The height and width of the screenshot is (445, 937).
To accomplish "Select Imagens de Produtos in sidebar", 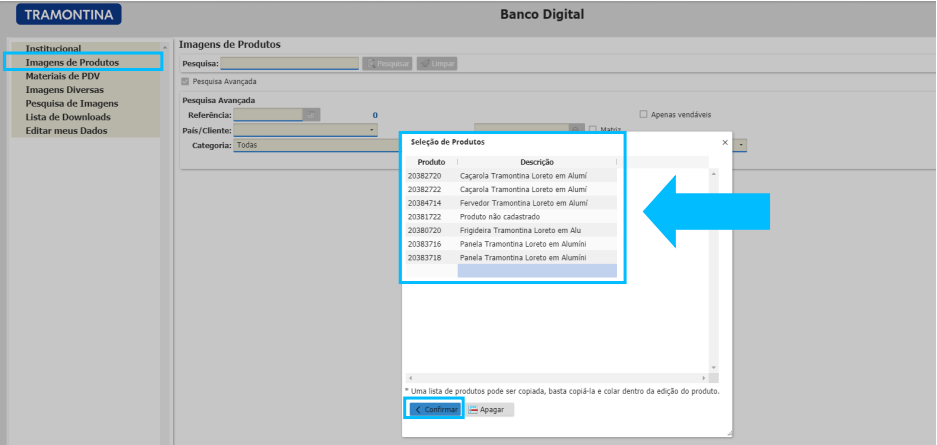I will coord(72,62).
